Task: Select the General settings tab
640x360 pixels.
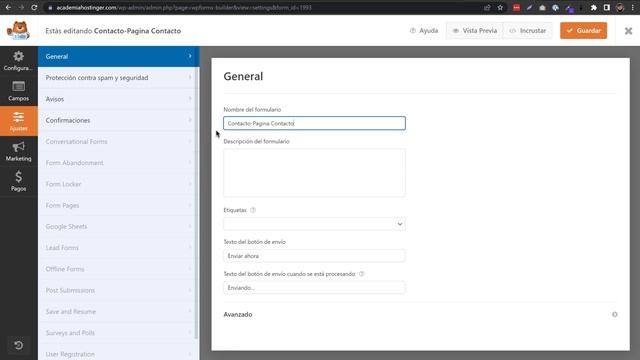Action: (x=118, y=56)
